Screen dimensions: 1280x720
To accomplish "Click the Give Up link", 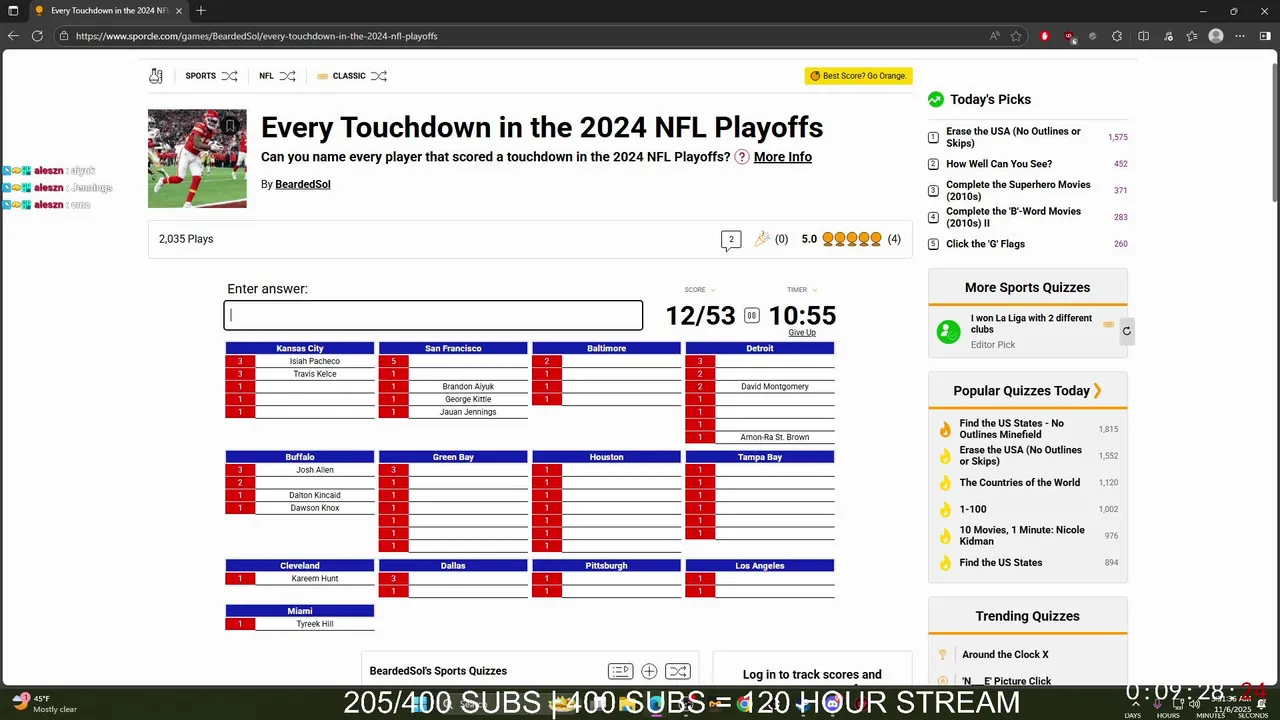I will pos(802,333).
